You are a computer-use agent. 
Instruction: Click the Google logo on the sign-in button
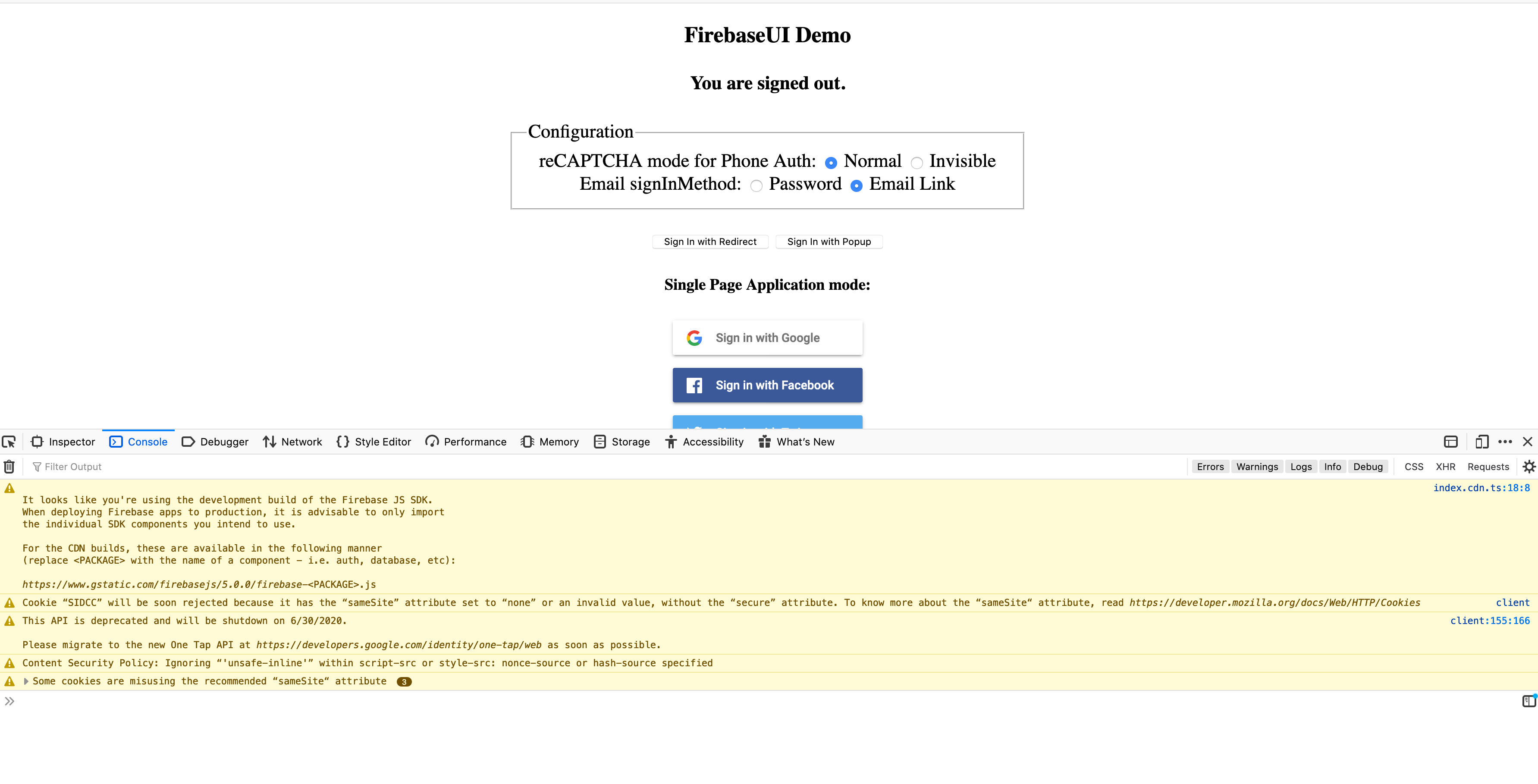click(x=694, y=337)
